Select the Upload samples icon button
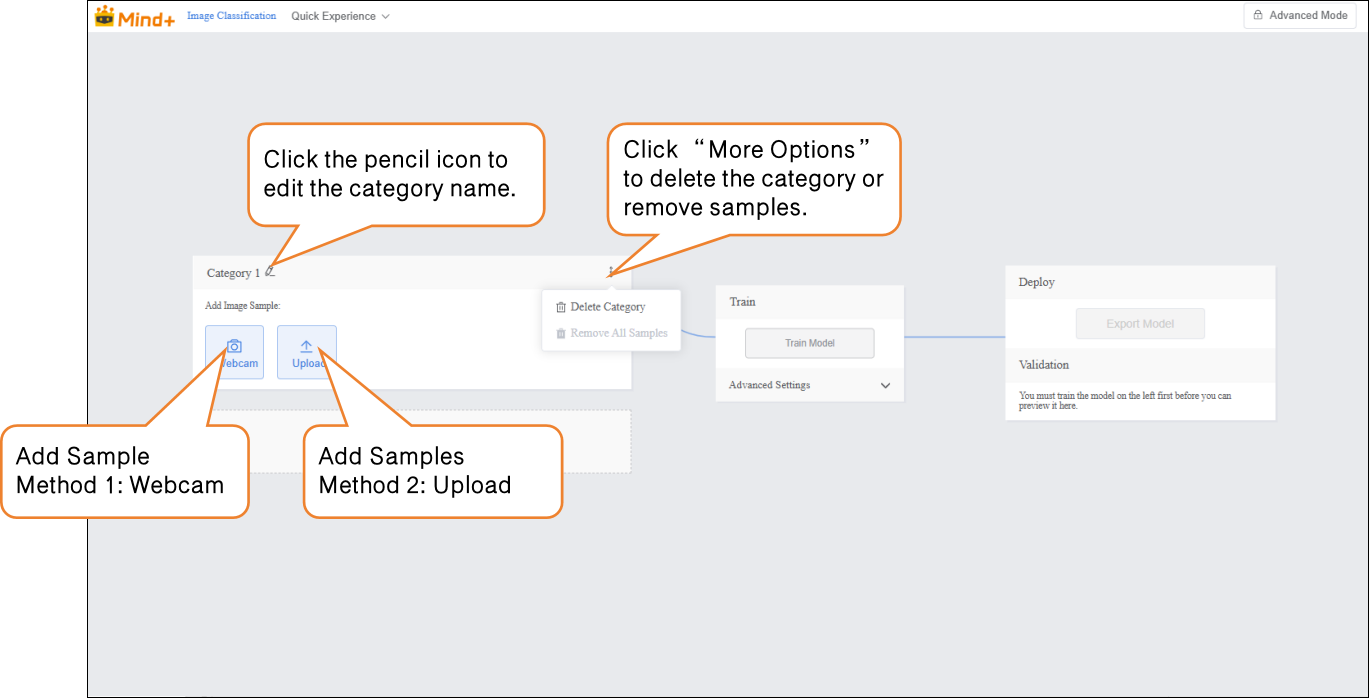The width and height of the screenshot is (1370, 698). pyautogui.click(x=307, y=351)
